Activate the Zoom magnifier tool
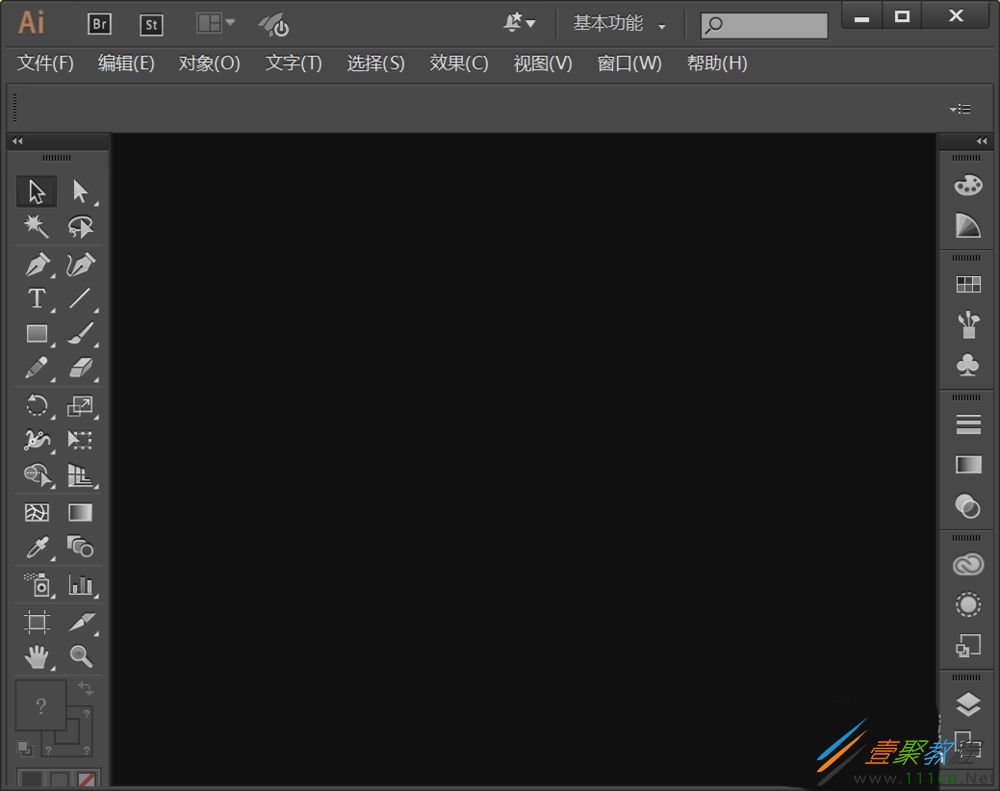The image size is (1000, 791). tap(80, 656)
